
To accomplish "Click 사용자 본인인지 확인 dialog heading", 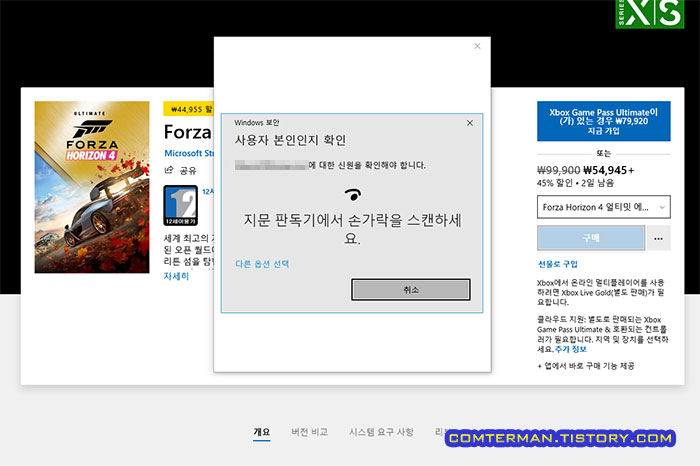I will (291, 140).
